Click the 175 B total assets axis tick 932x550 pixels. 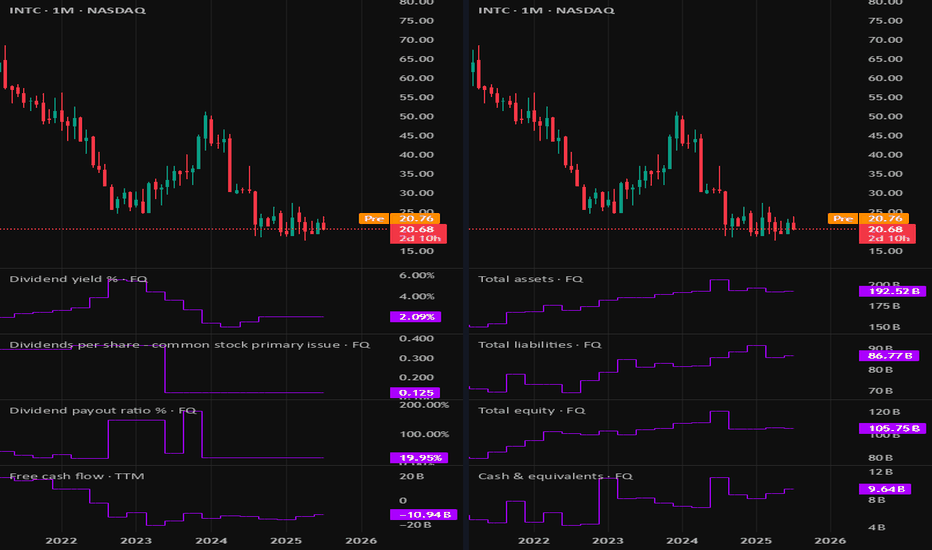pos(884,306)
